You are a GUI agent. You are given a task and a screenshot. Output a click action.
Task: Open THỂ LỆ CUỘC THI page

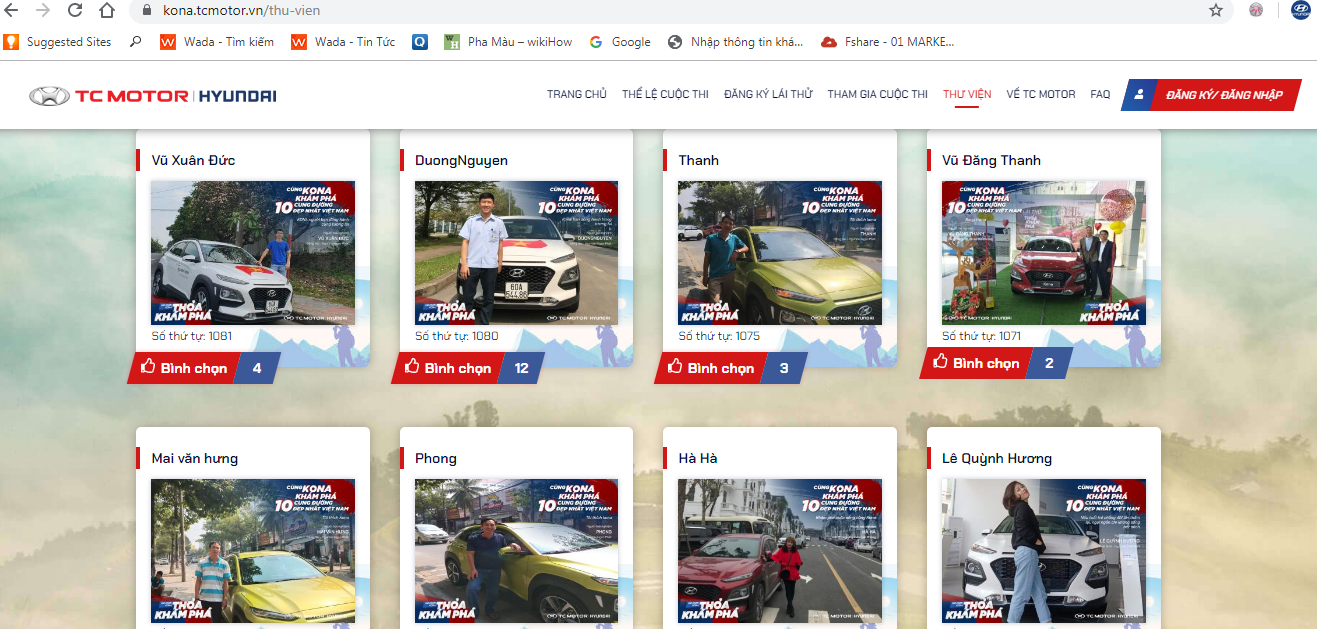tap(665, 95)
